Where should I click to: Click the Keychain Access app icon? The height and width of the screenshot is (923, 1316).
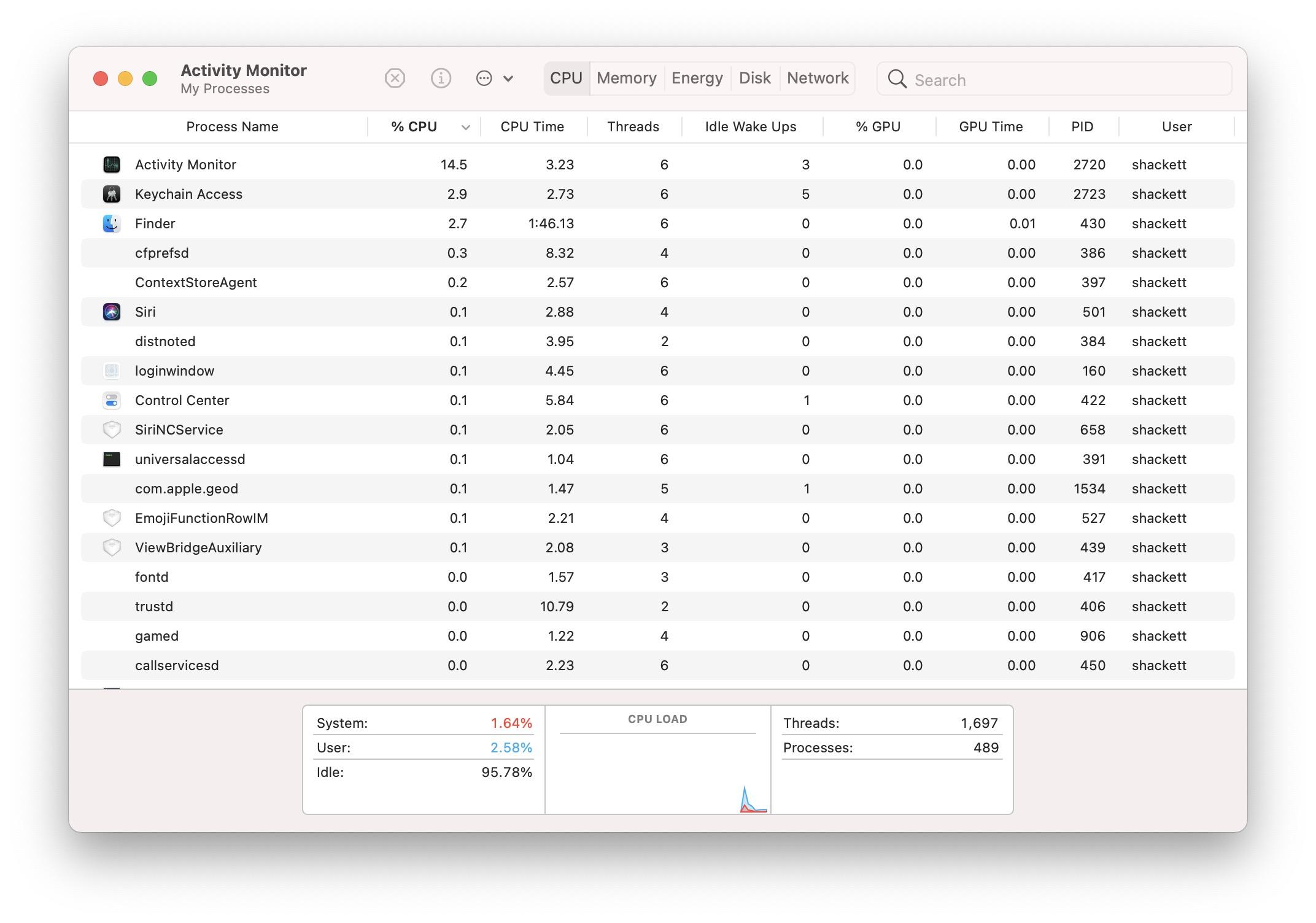click(112, 194)
